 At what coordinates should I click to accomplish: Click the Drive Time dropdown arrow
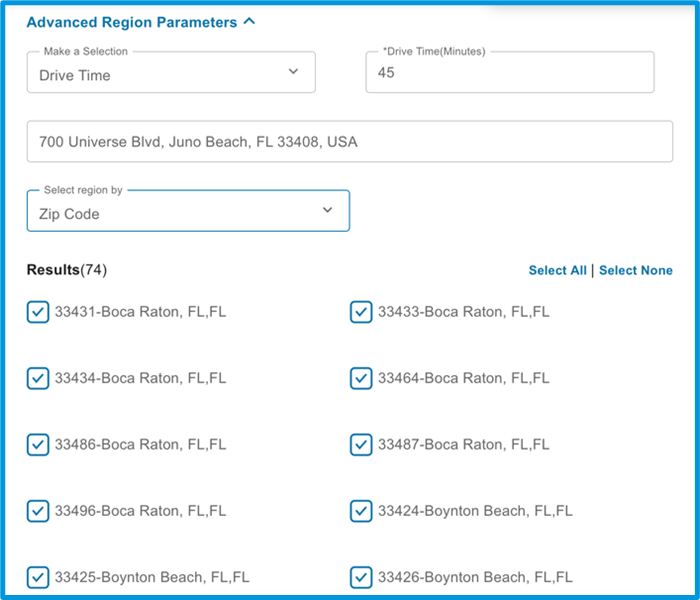(x=293, y=71)
